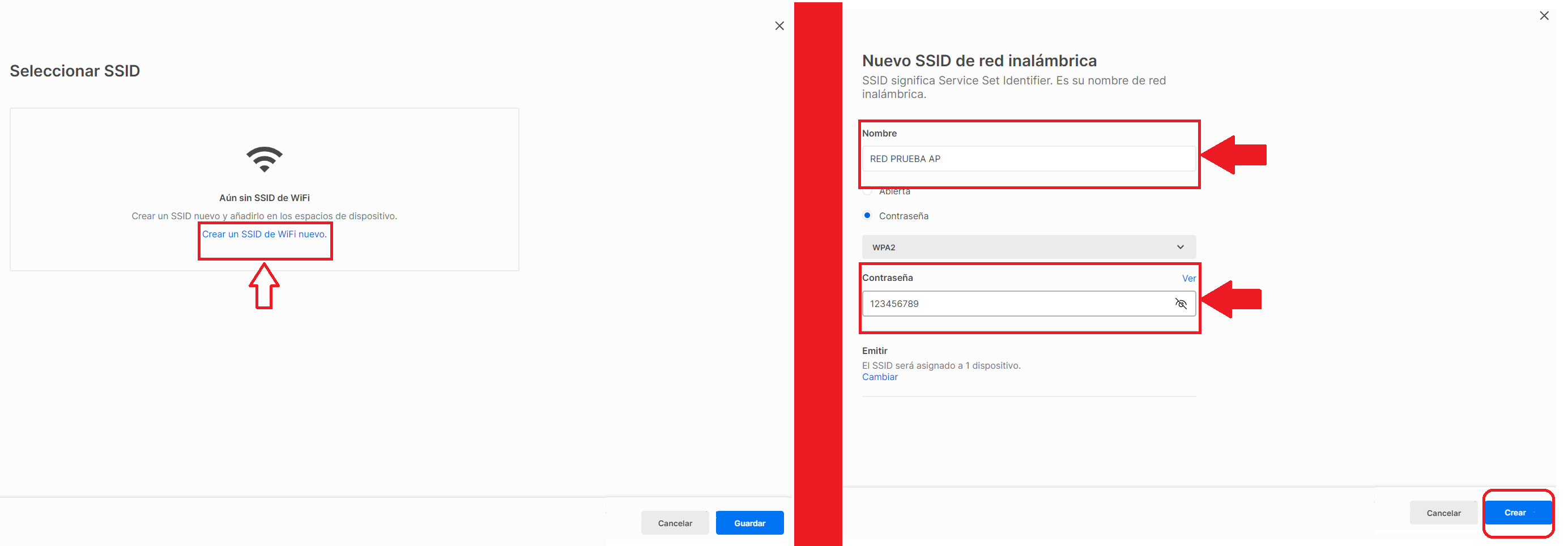Click Cancelar next to the Crear button
Viewport: 1568px width, 546px height.
(1443, 513)
